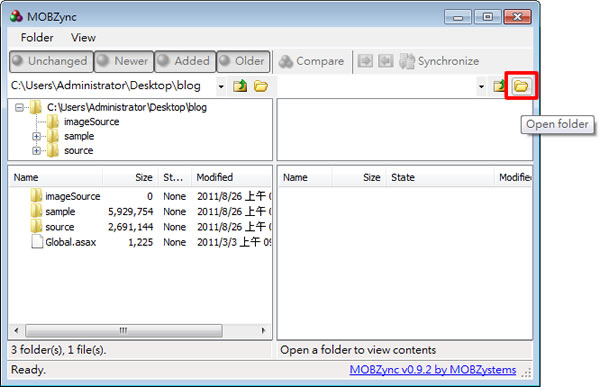
Task: Close the MOBZync window
Action: click(x=518, y=17)
